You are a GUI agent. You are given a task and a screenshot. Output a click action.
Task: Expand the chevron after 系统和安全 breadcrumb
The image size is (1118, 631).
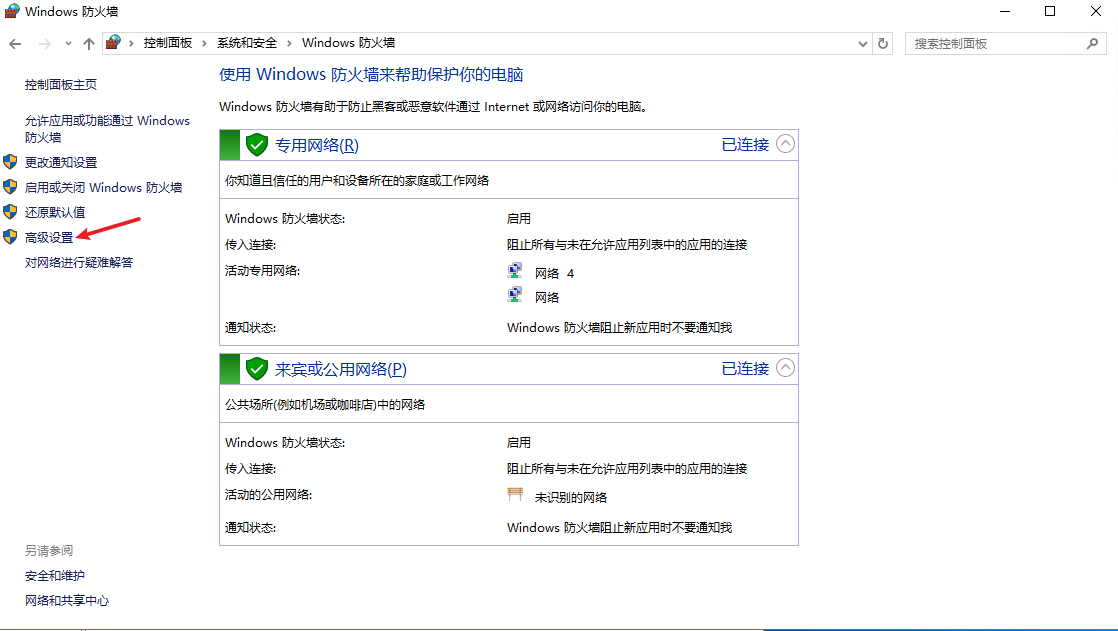289,43
